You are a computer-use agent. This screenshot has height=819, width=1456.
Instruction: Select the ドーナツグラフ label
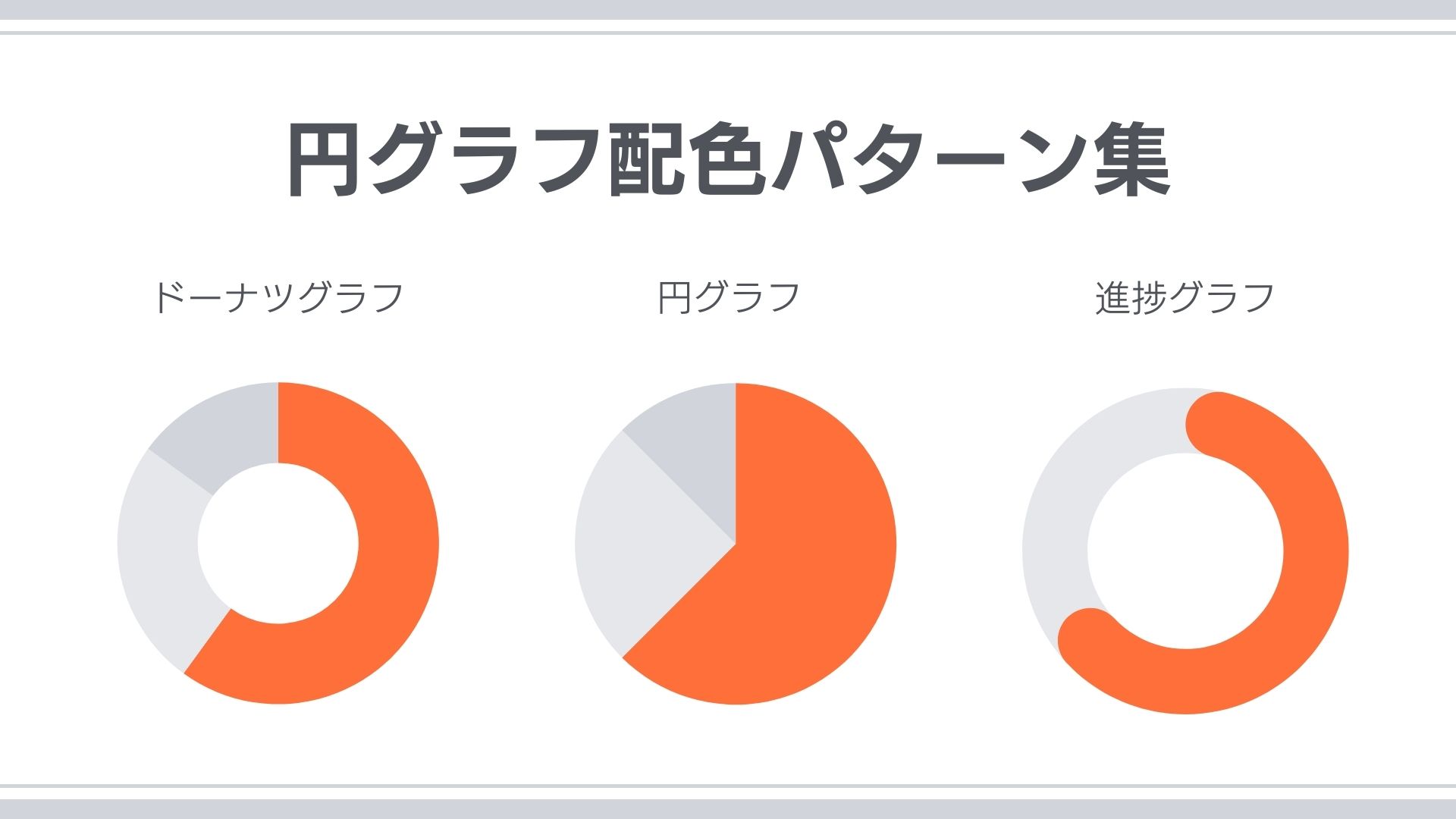click(x=278, y=297)
